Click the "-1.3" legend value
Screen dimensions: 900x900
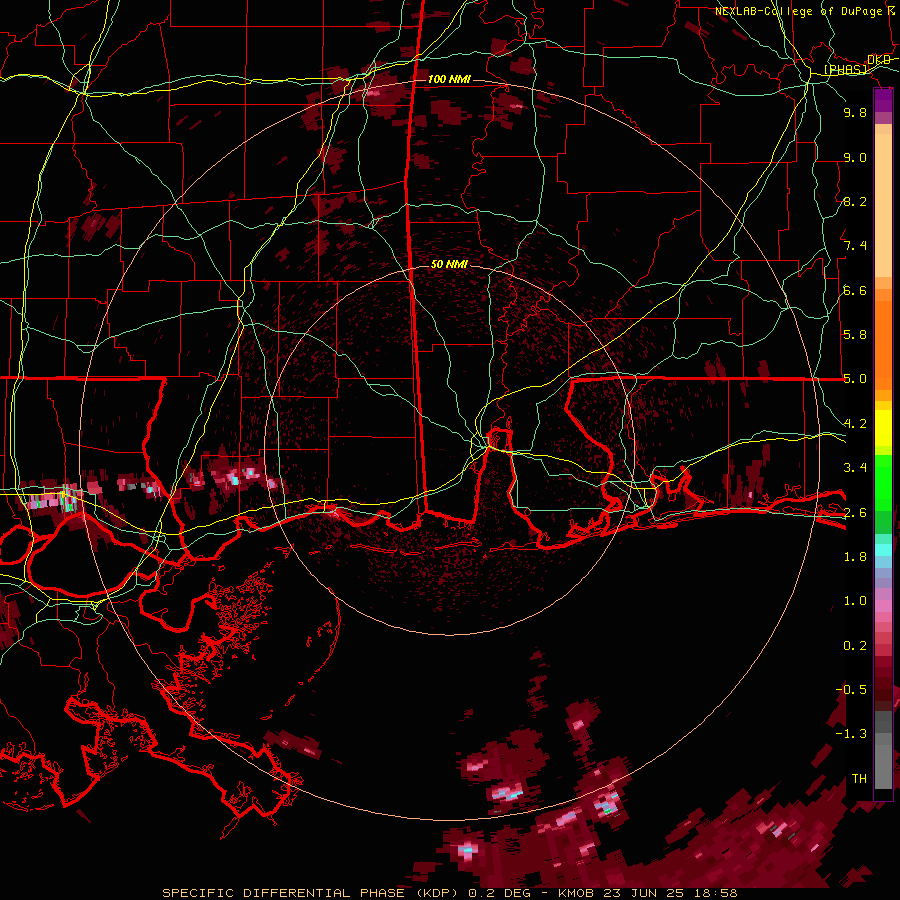(x=851, y=734)
